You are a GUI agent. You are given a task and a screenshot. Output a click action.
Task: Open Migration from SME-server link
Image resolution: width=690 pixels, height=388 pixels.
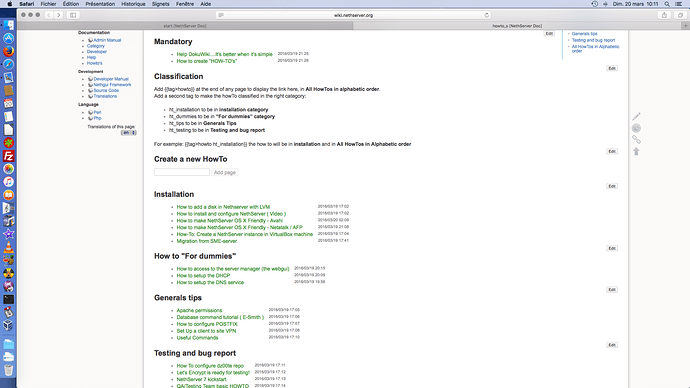coord(207,241)
